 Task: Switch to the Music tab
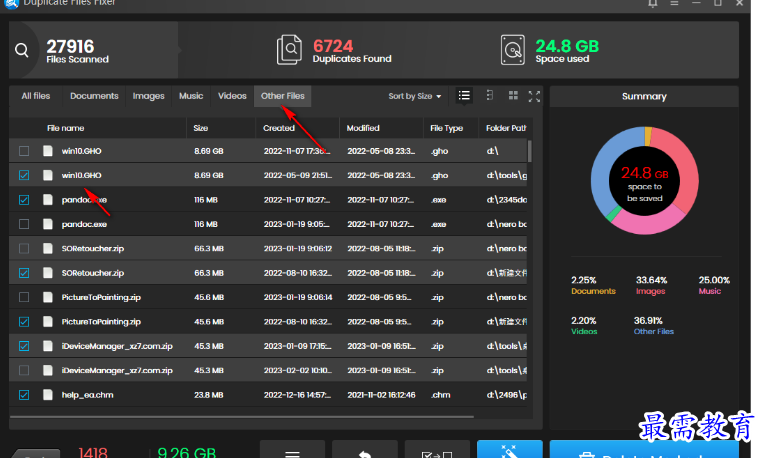pyautogui.click(x=191, y=96)
